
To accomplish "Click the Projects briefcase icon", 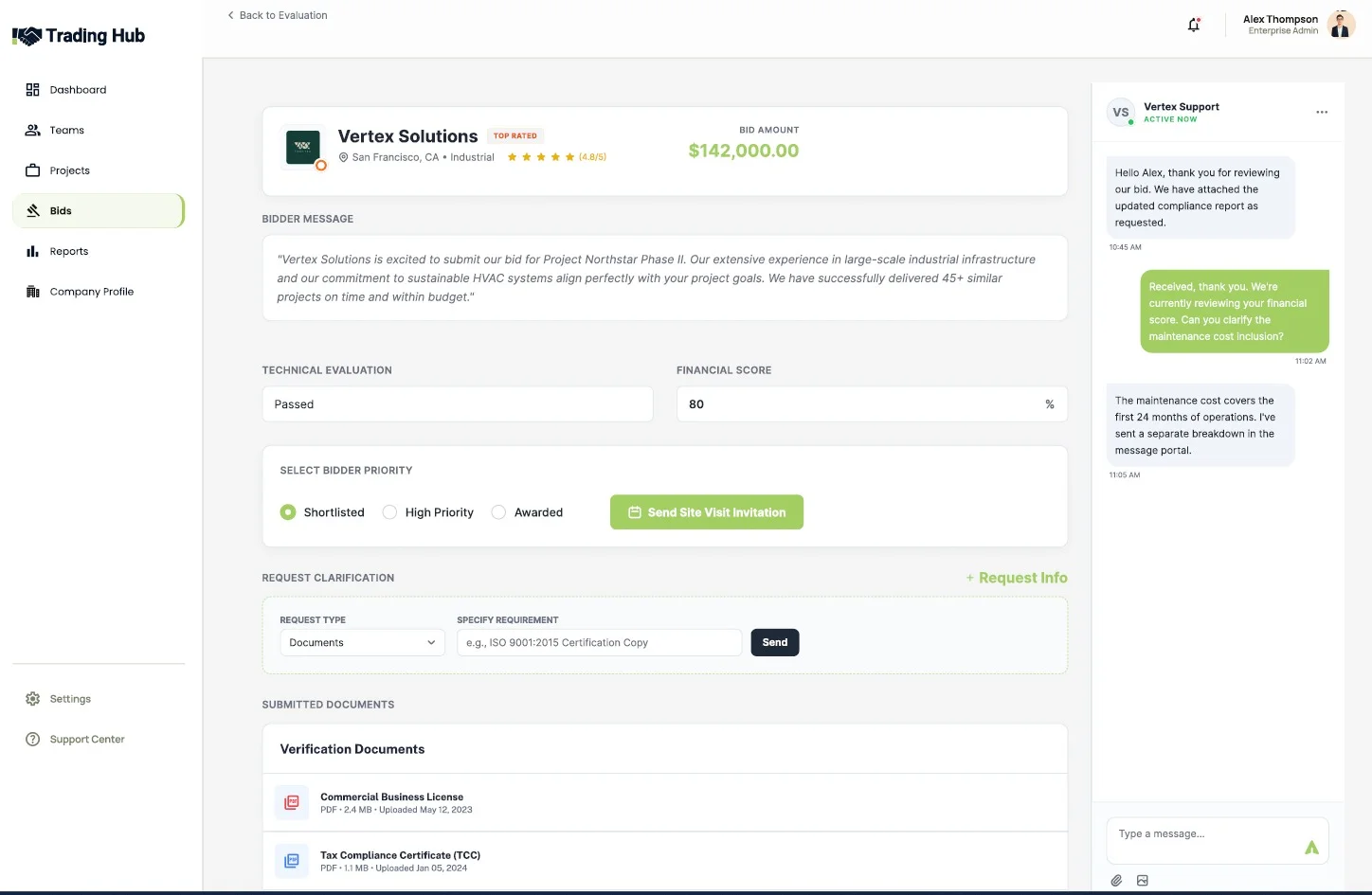I will pyautogui.click(x=32, y=170).
